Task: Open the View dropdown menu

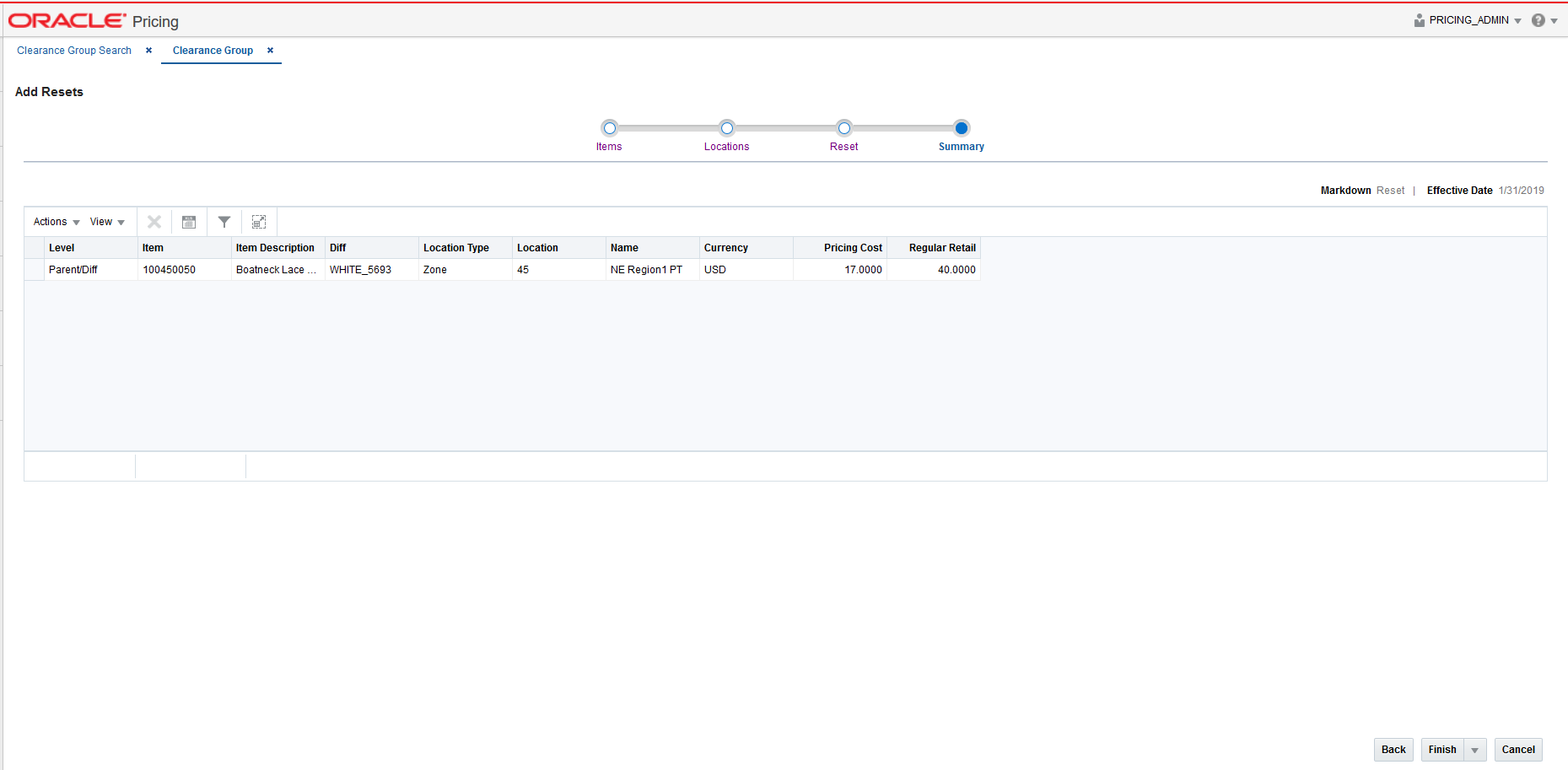Action: click(x=107, y=222)
